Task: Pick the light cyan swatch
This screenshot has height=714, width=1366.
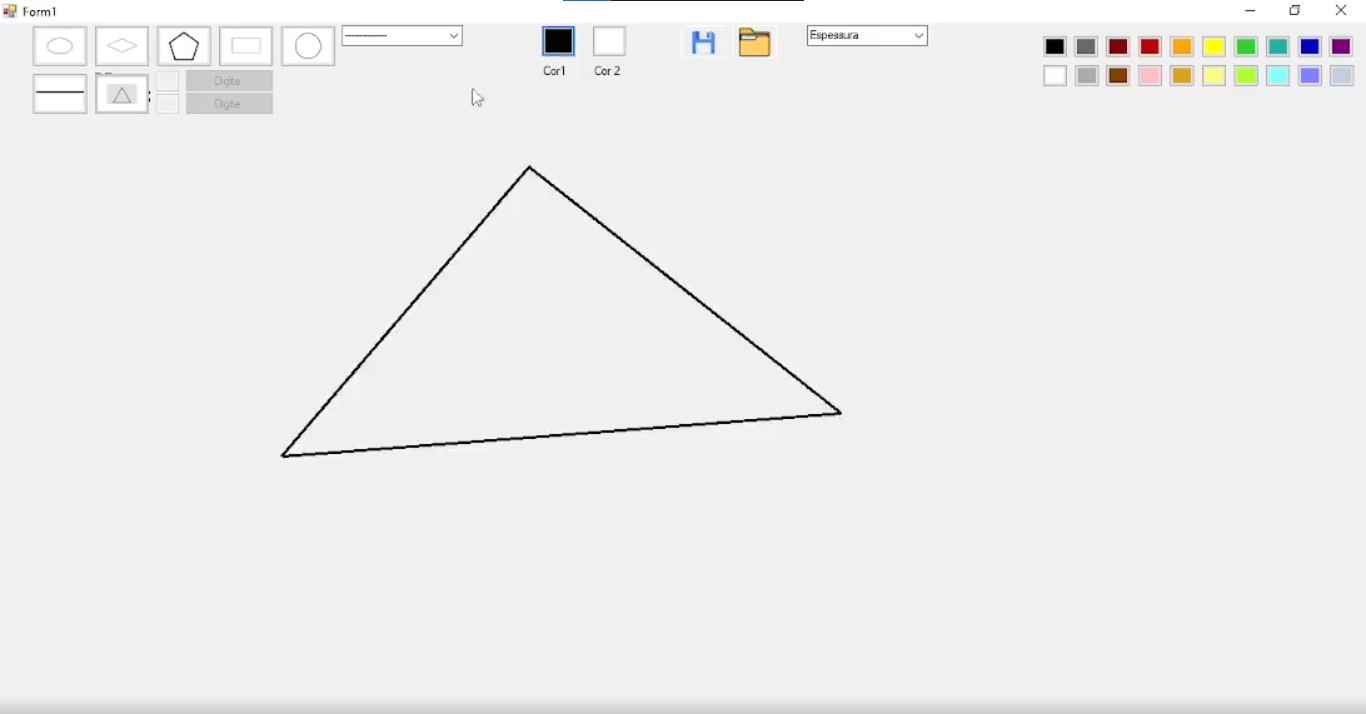Action: [x=1279, y=76]
